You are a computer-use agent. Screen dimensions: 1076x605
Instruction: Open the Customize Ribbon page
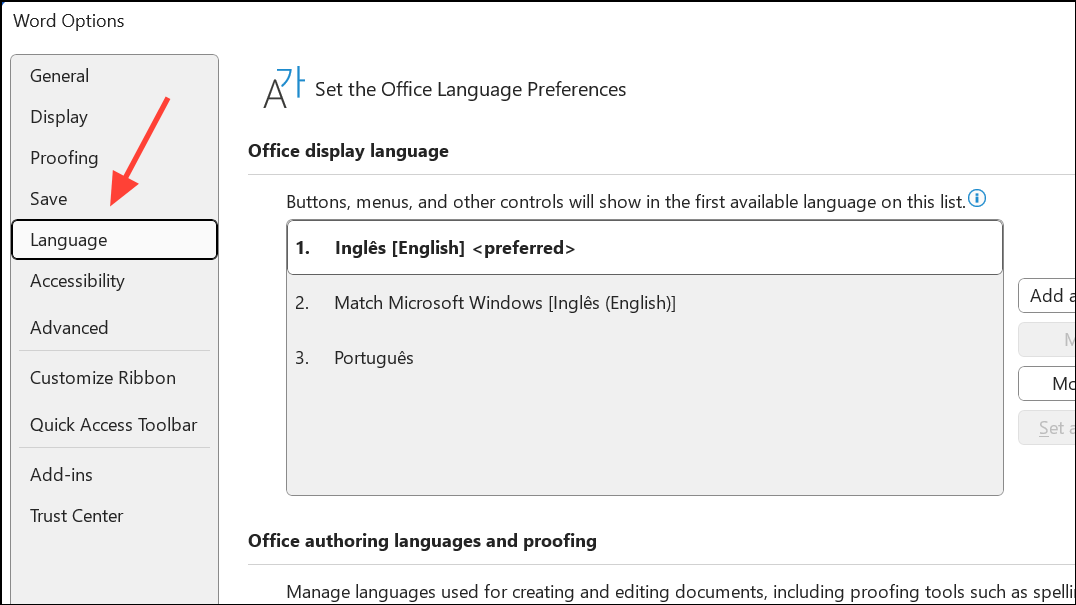(x=102, y=377)
